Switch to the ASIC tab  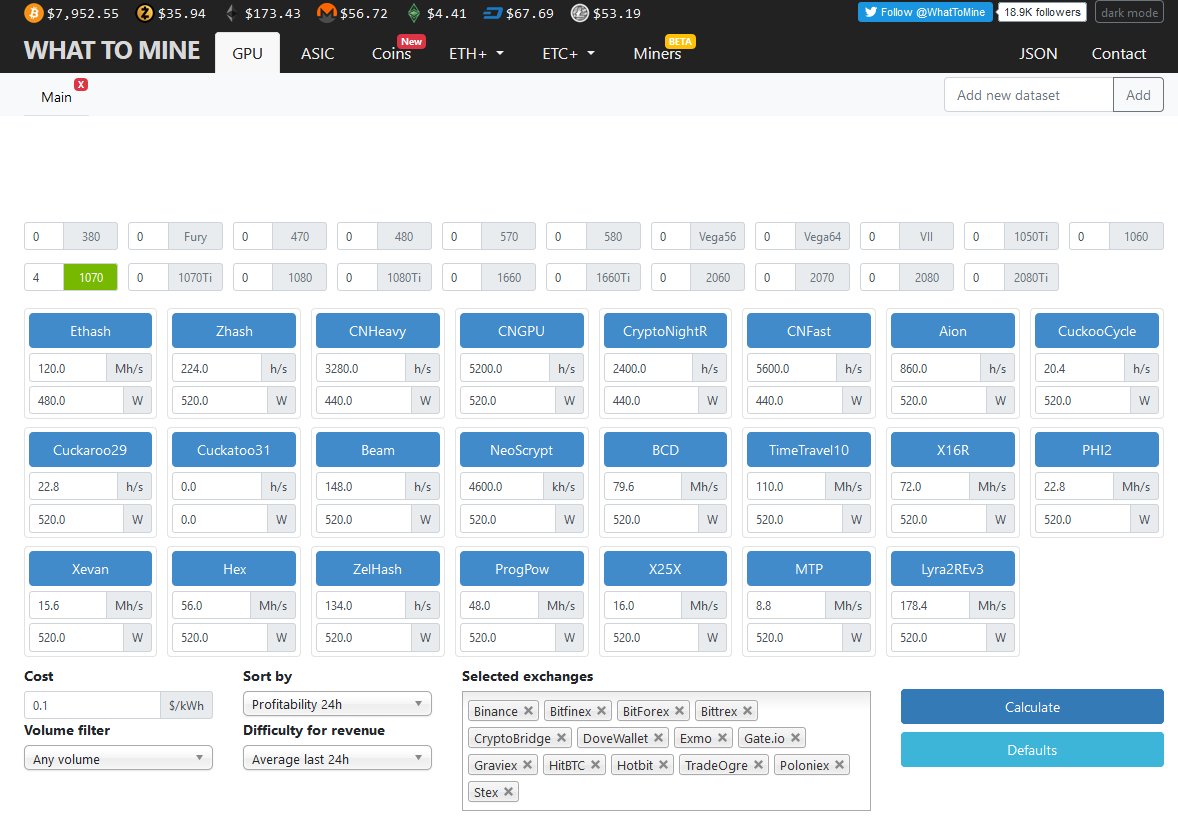pyautogui.click(x=318, y=53)
